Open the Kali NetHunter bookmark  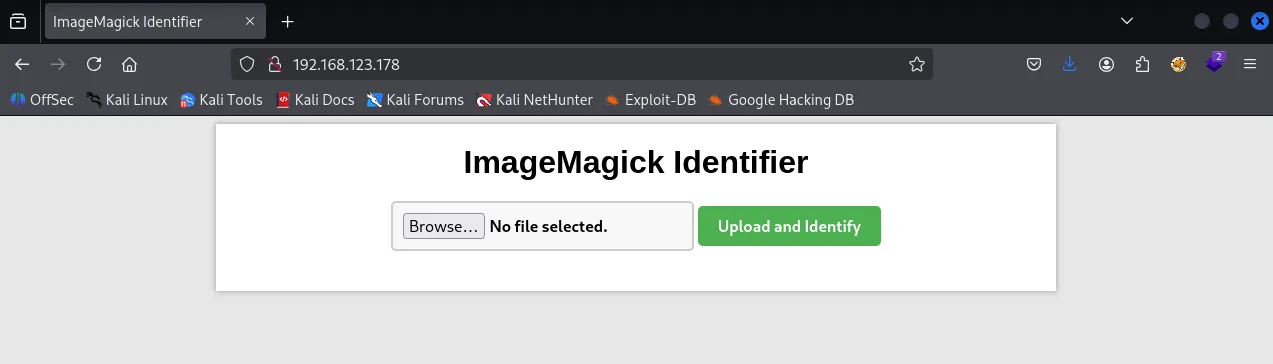pos(535,99)
